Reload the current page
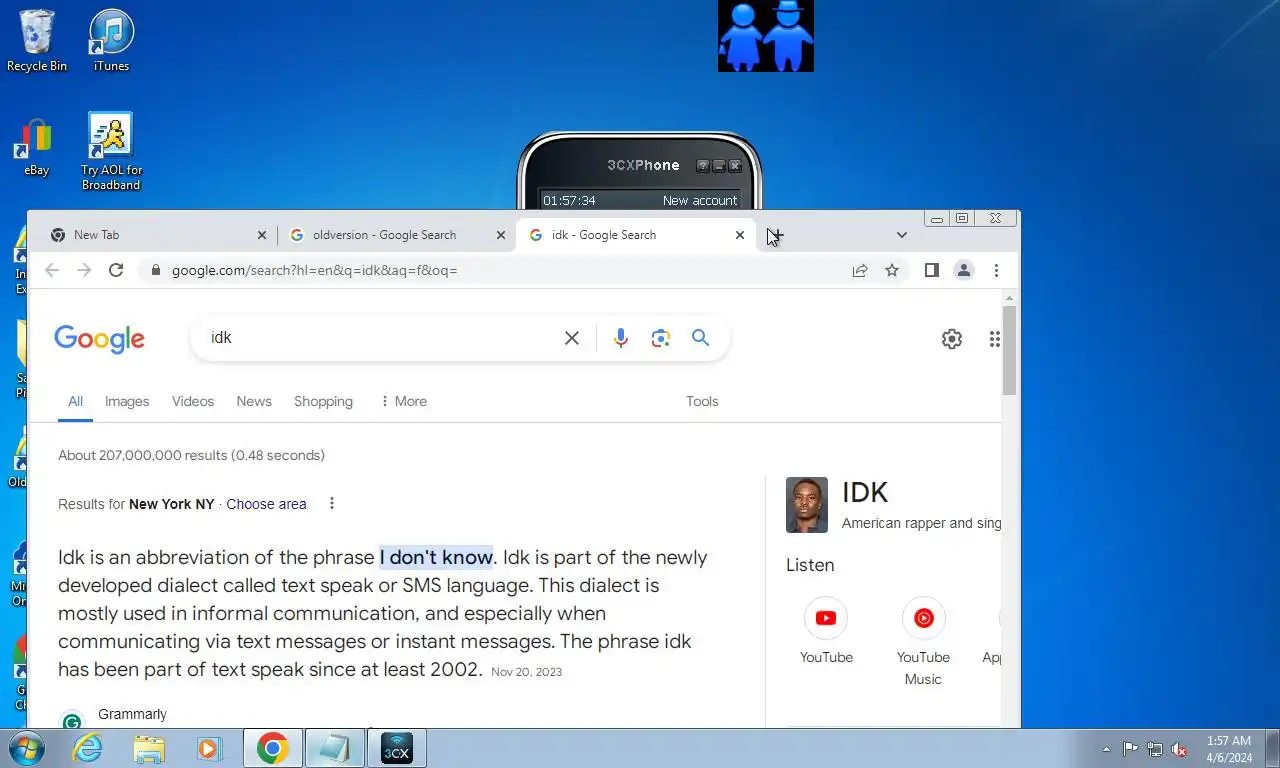Image resolution: width=1280 pixels, height=768 pixels. [x=116, y=270]
